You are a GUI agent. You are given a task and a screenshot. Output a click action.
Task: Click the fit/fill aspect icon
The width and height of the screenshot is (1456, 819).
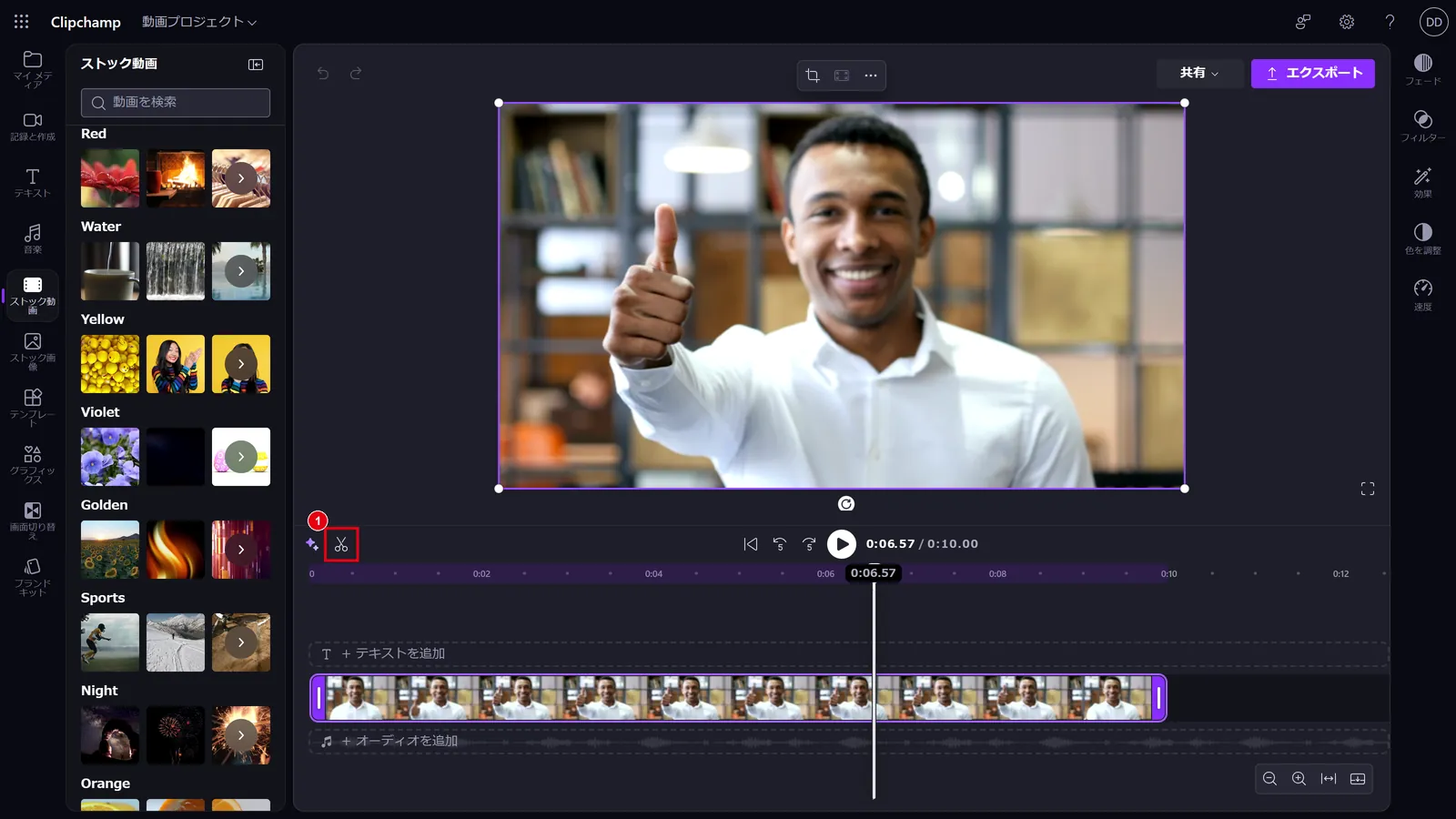tap(842, 76)
